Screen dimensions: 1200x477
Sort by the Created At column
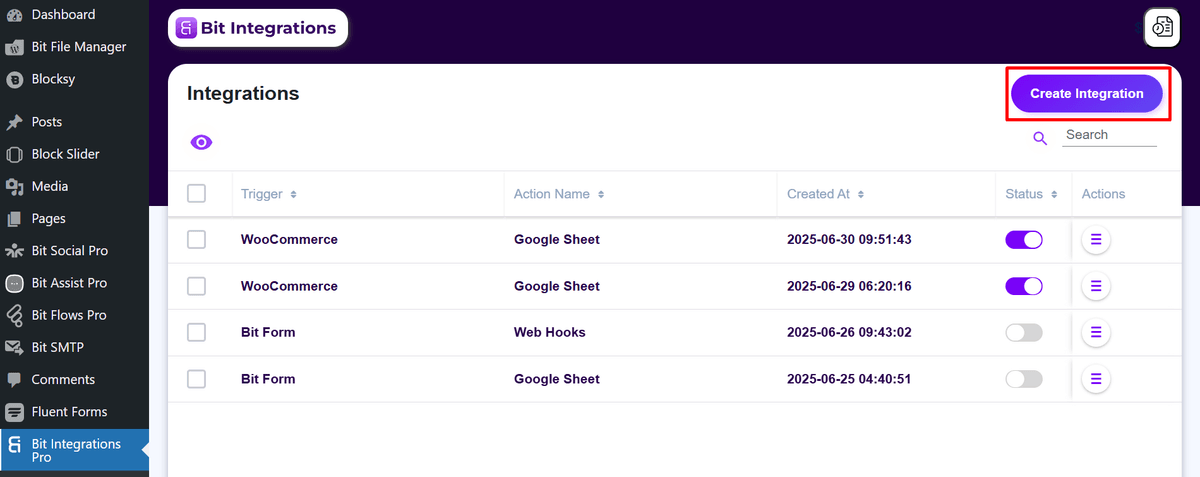coord(826,194)
